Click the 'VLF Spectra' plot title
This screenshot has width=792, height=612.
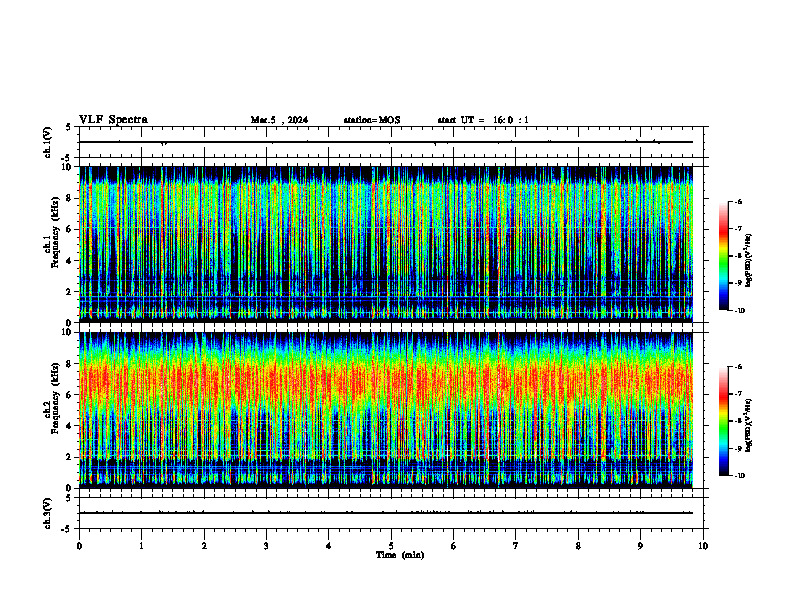(x=114, y=120)
